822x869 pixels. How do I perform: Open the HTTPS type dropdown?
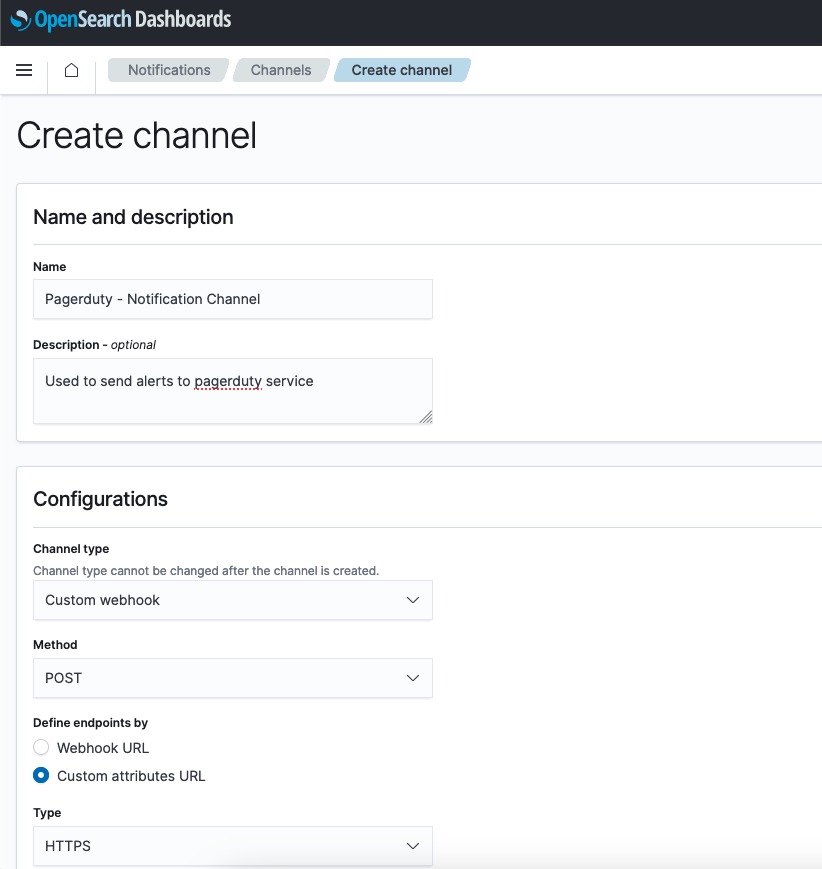click(x=233, y=846)
